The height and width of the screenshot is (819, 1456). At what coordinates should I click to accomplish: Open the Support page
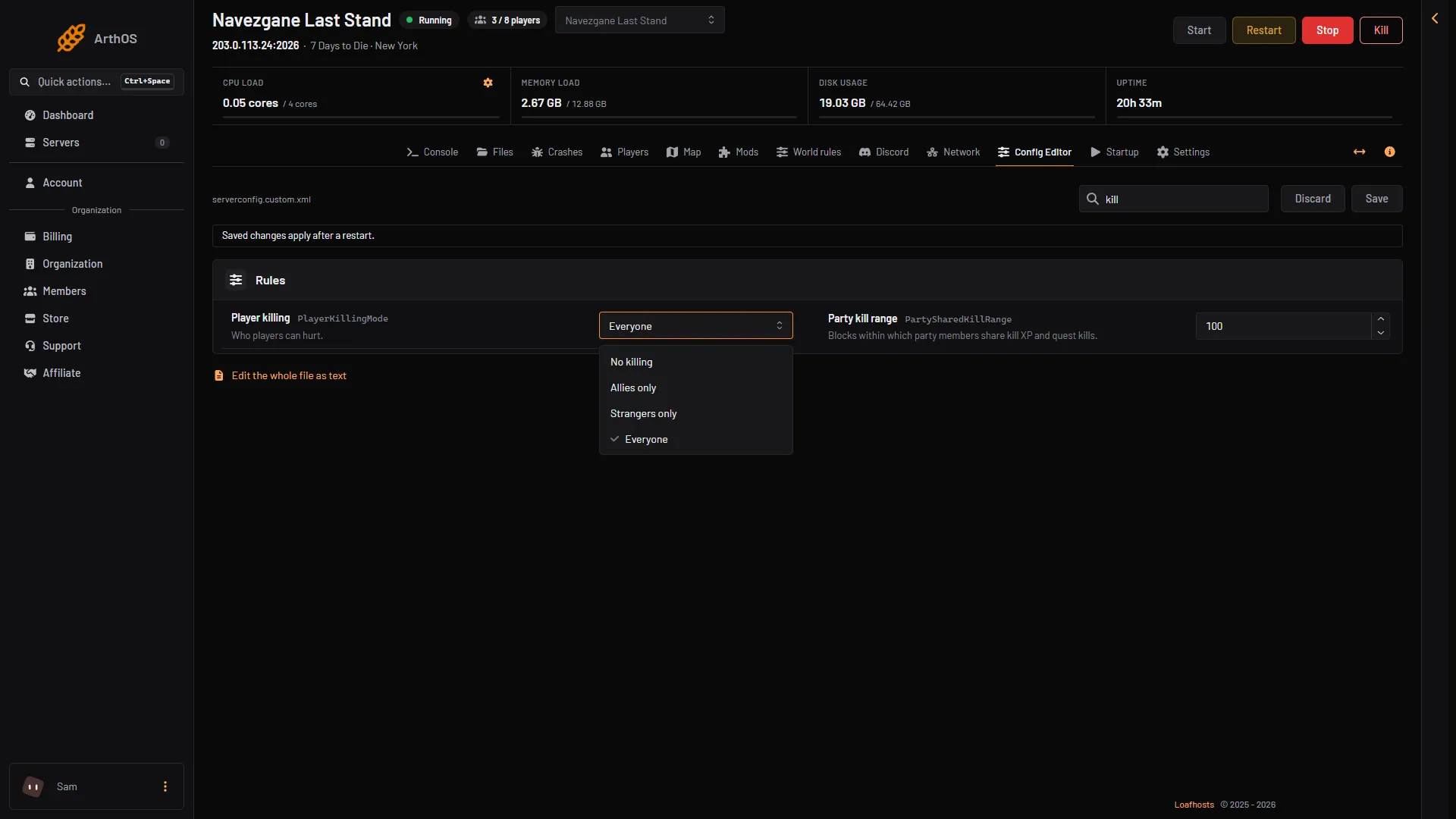click(96, 346)
